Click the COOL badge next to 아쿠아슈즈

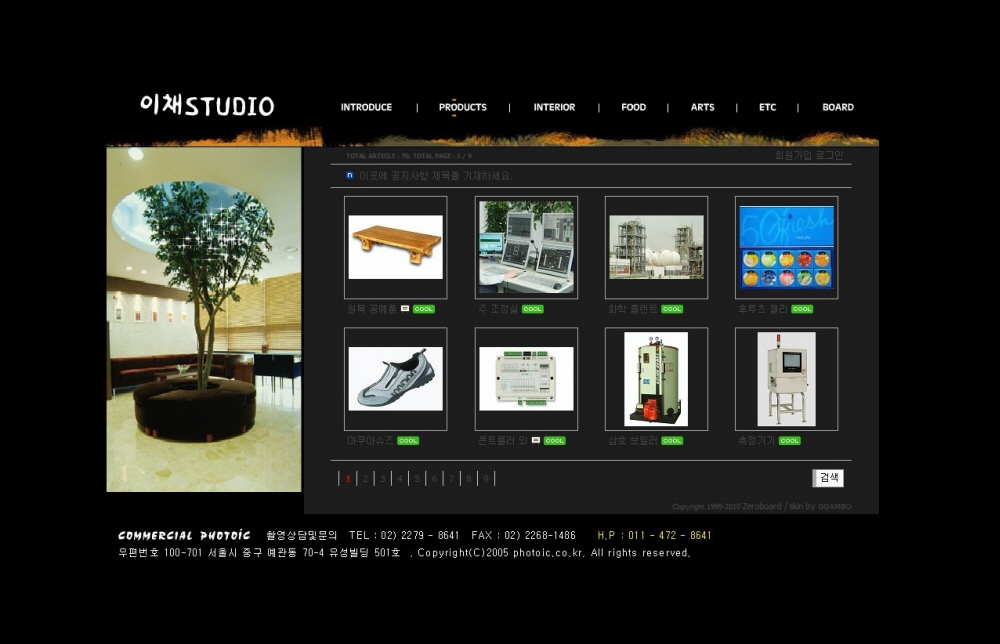point(408,441)
